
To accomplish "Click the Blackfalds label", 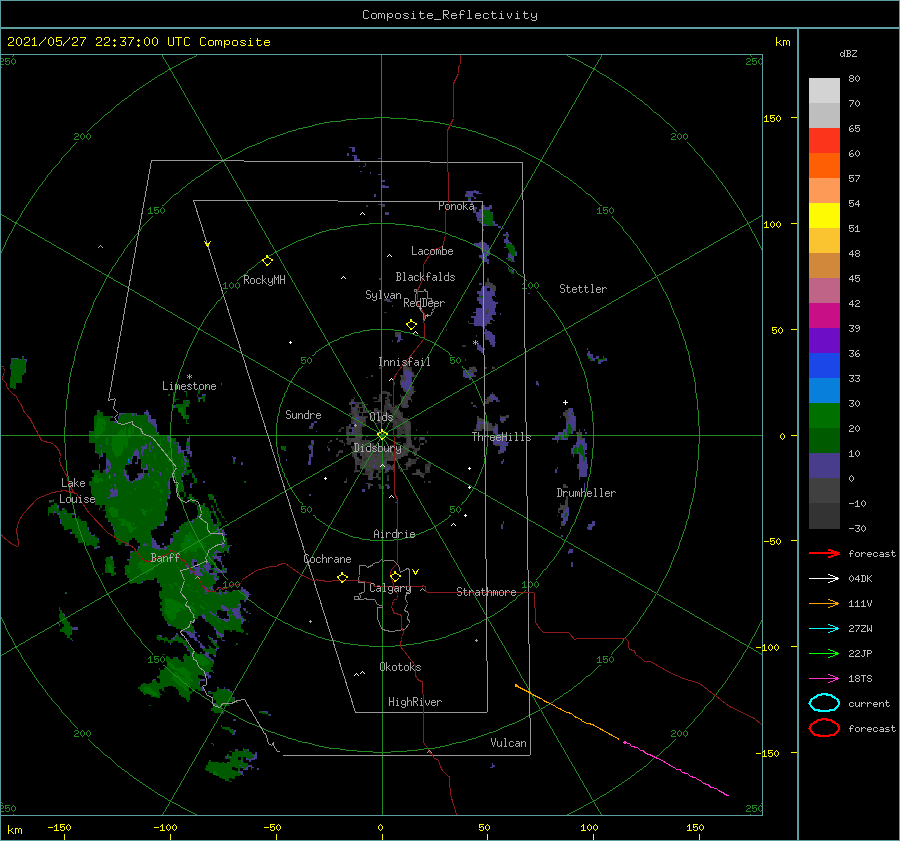I will click(x=425, y=277).
